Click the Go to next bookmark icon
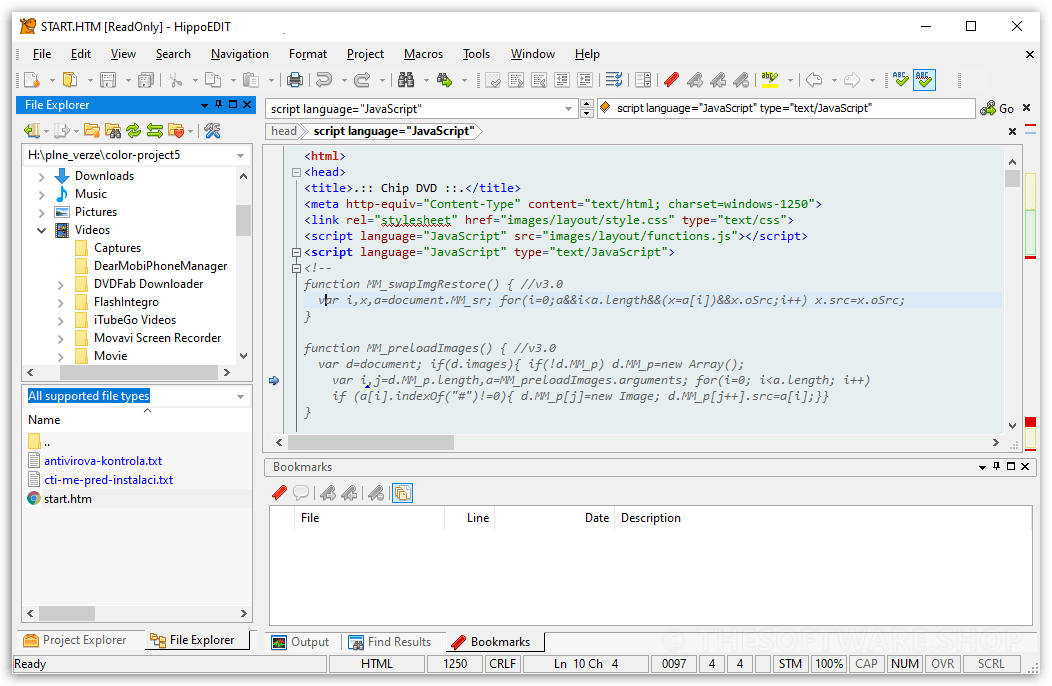The height and width of the screenshot is (686, 1052). (x=695, y=80)
